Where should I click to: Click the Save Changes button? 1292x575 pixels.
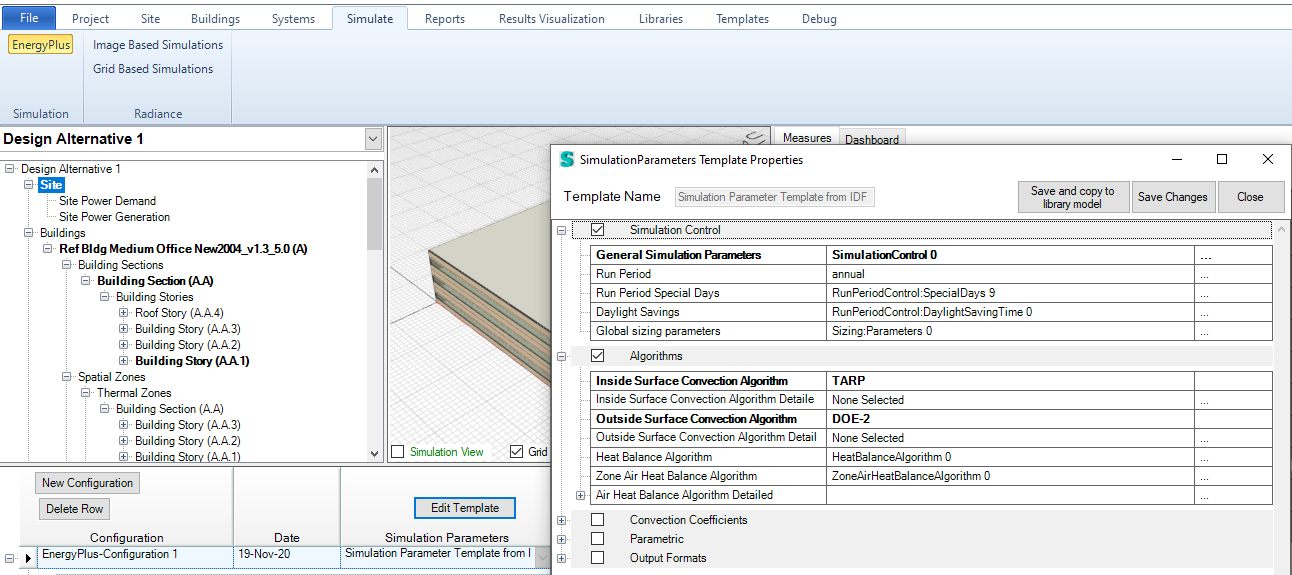1173,197
